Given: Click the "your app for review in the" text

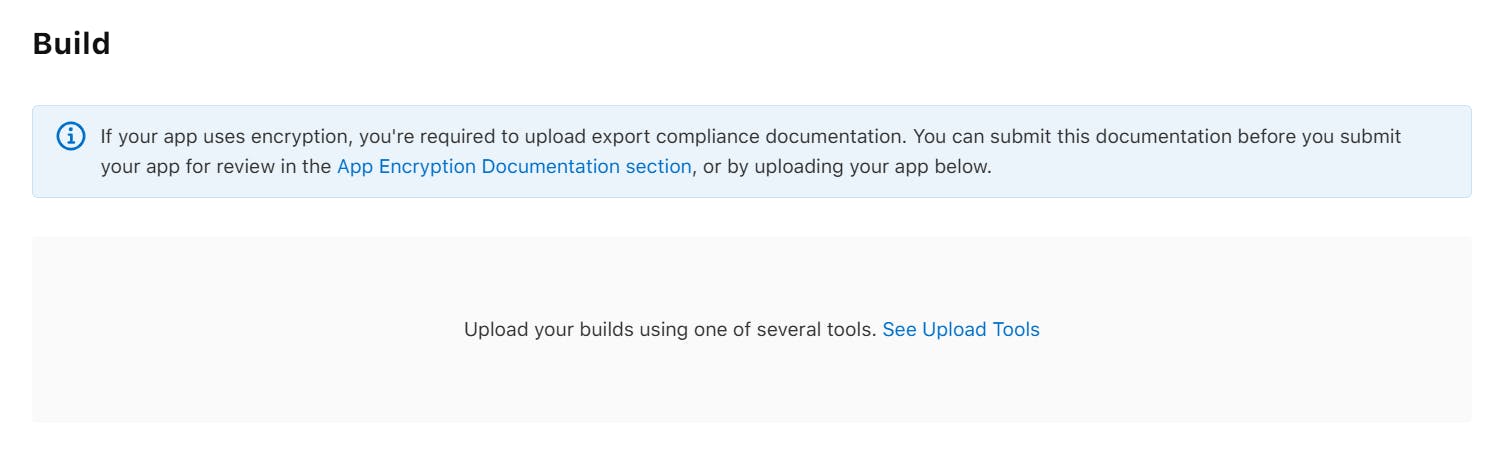Looking at the screenshot, I should pos(216,167).
